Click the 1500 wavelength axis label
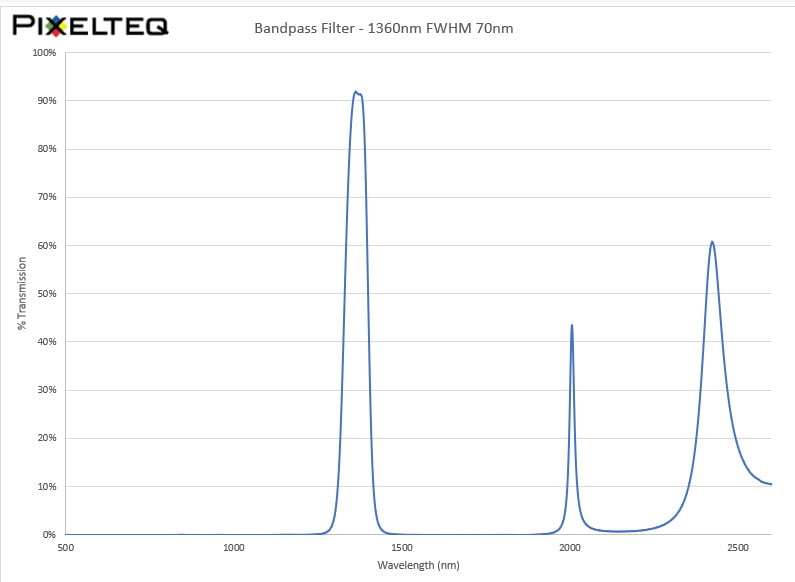Screen dimensions: 795x582 (402, 548)
